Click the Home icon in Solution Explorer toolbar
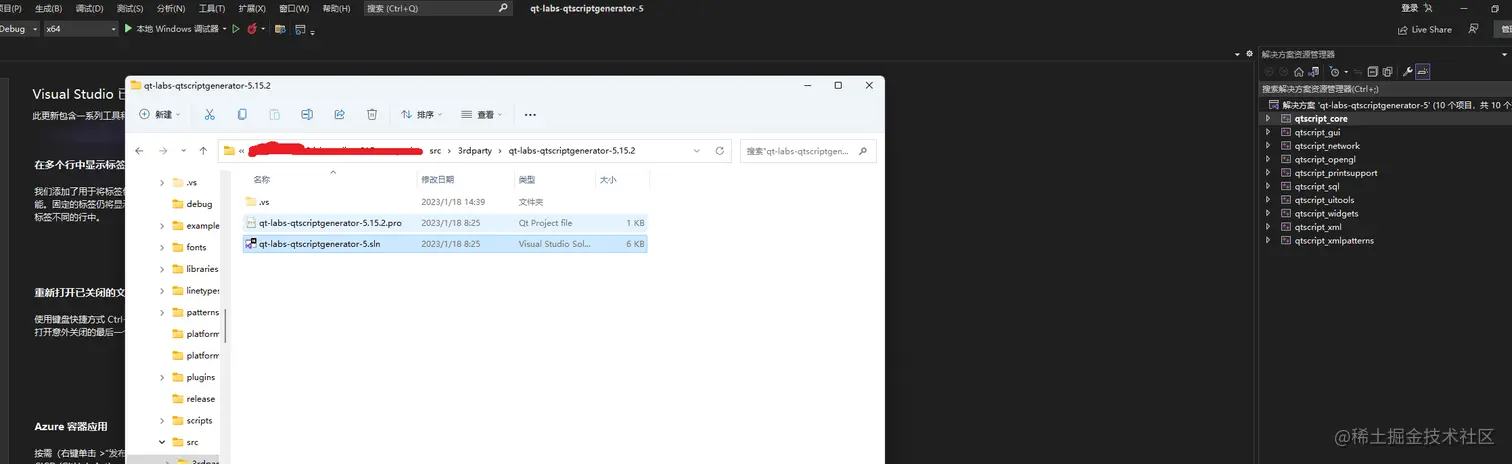Viewport: 1512px width, 464px height. coord(1298,72)
